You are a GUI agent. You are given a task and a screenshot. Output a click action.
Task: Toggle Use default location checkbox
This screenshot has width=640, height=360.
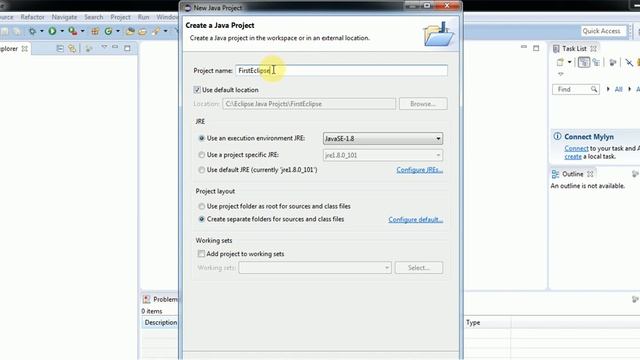tap(197, 90)
